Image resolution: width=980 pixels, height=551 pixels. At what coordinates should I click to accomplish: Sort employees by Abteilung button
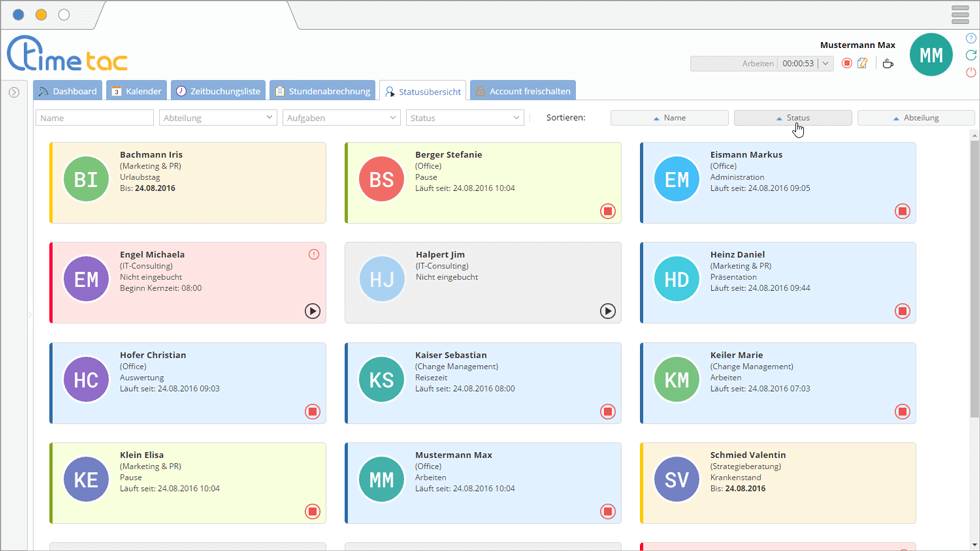click(915, 118)
